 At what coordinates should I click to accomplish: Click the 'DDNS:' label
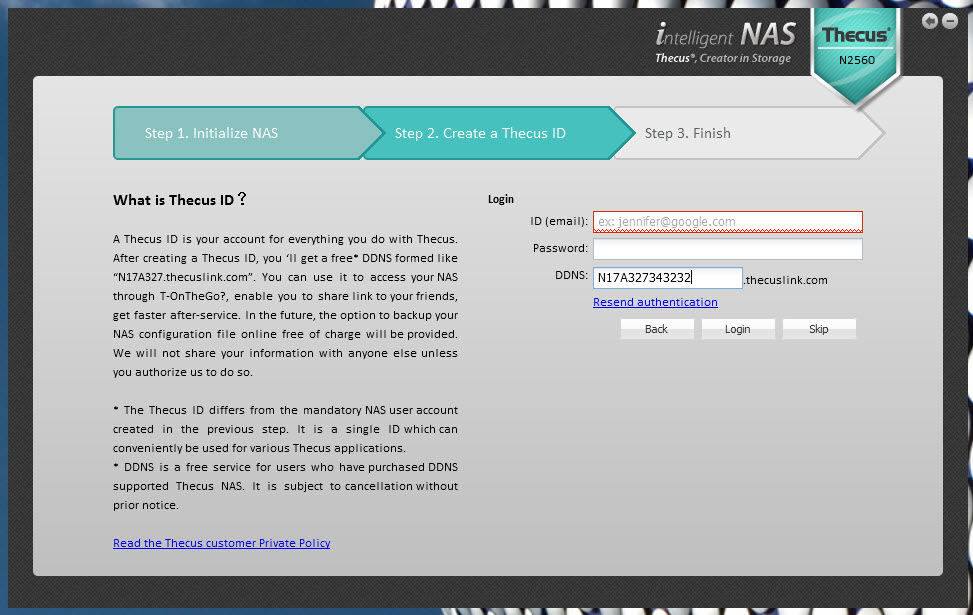click(x=571, y=275)
